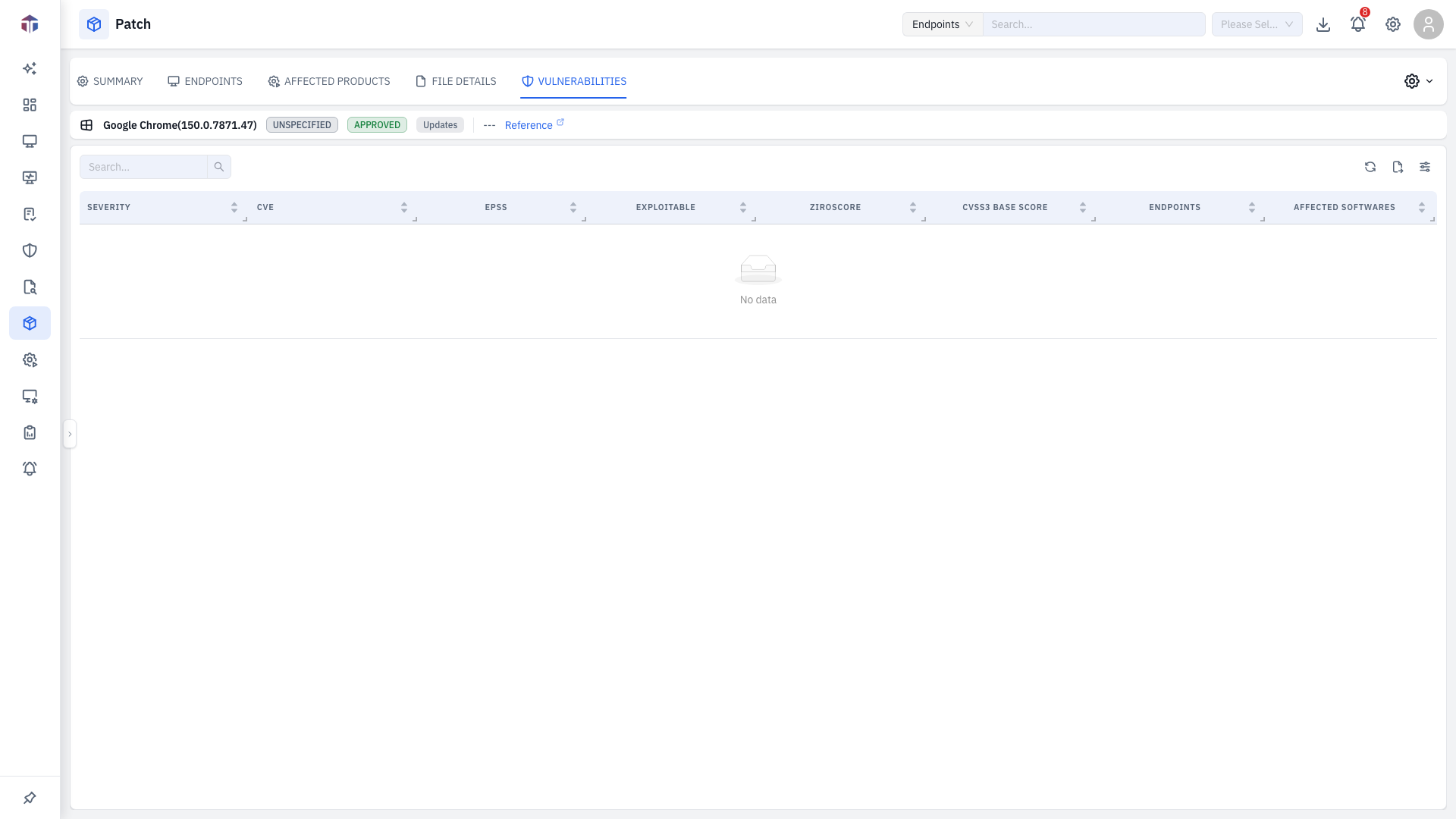Click the Updates category tag
This screenshot has height=819, width=1456.
pos(440,125)
